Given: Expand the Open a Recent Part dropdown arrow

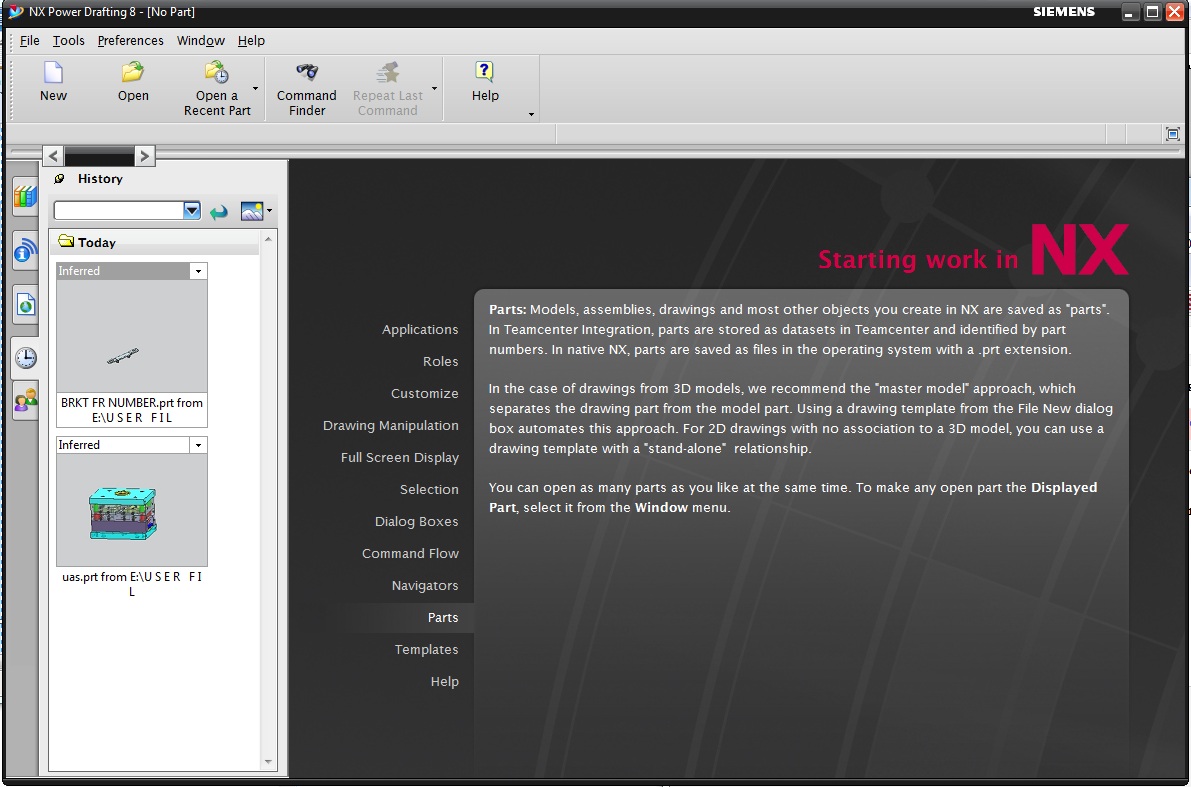Looking at the screenshot, I should pyautogui.click(x=255, y=89).
